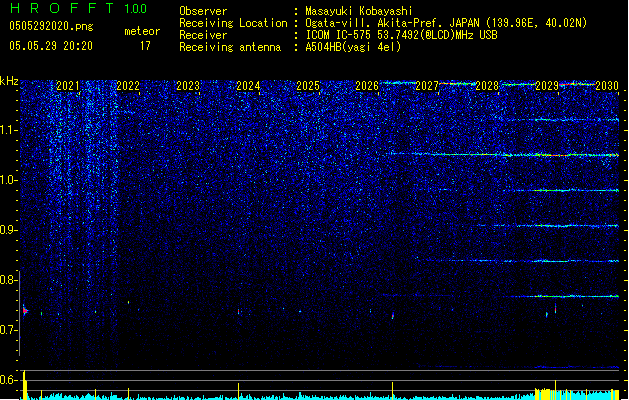Select the antenna value A504HB(yagi 4el)

(353, 47)
